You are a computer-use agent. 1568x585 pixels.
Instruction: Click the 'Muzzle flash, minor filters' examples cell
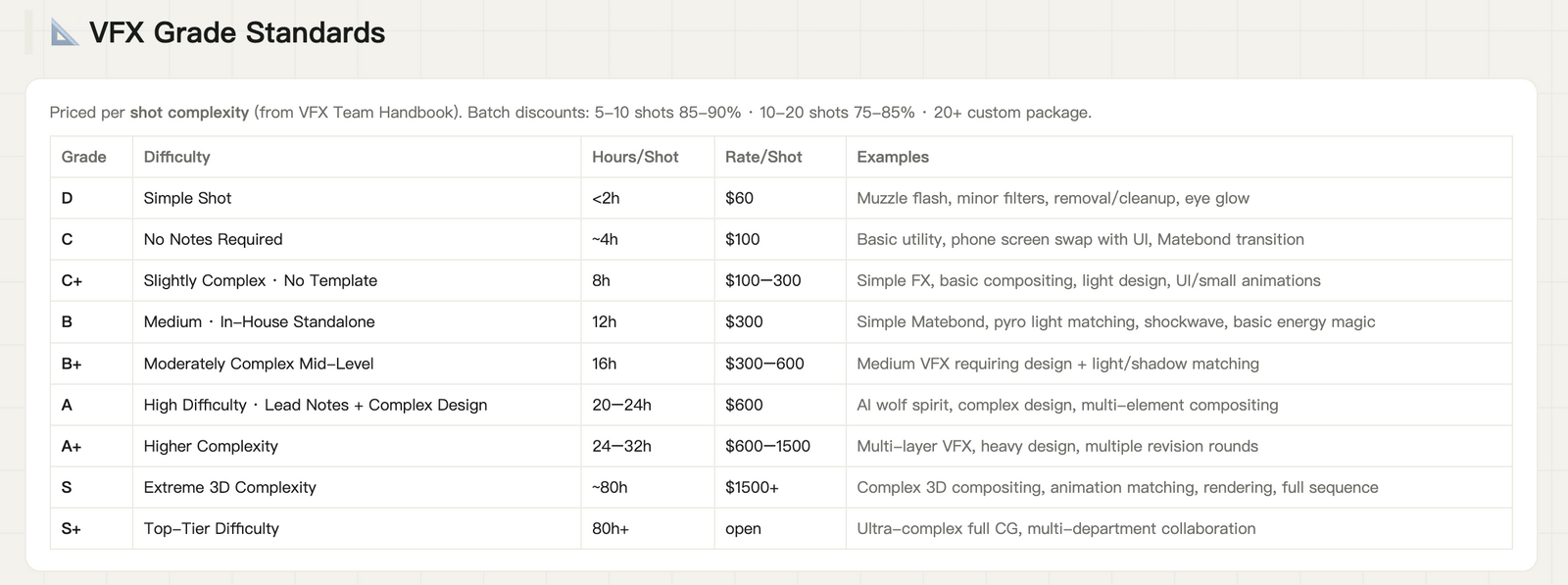(x=1179, y=198)
